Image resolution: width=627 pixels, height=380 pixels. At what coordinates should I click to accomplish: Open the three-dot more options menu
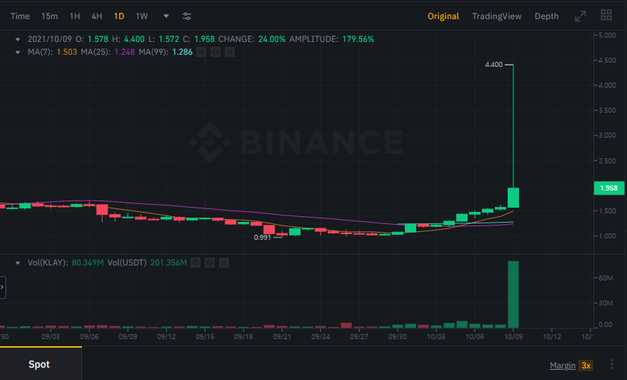[x=611, y=364]
